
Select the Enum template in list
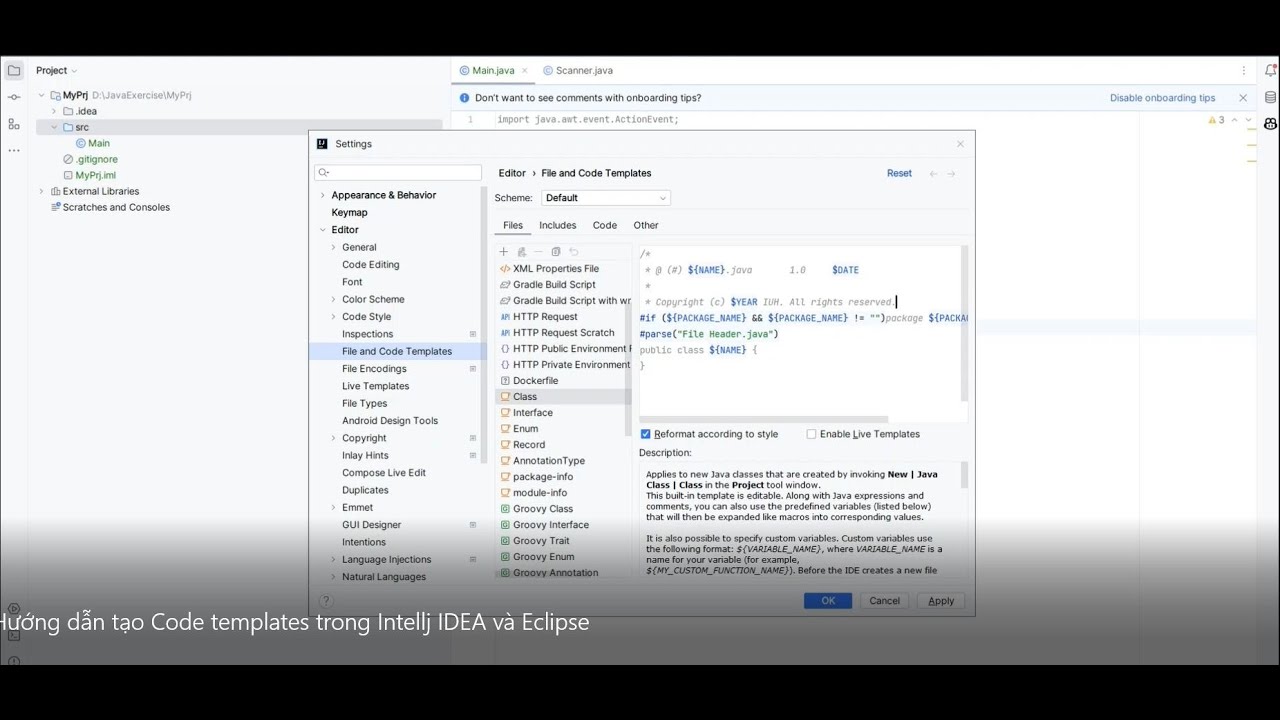[x=526, y=429]
